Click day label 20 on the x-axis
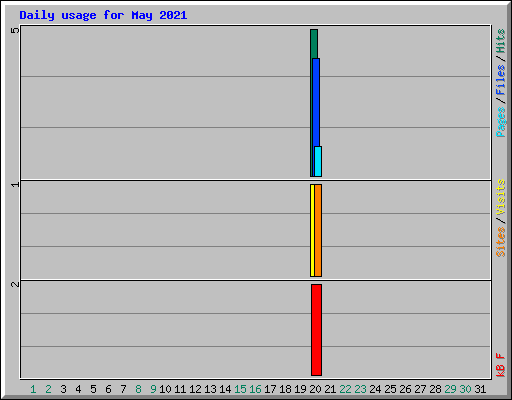This screenshot has width=512, height=400. 315,389
